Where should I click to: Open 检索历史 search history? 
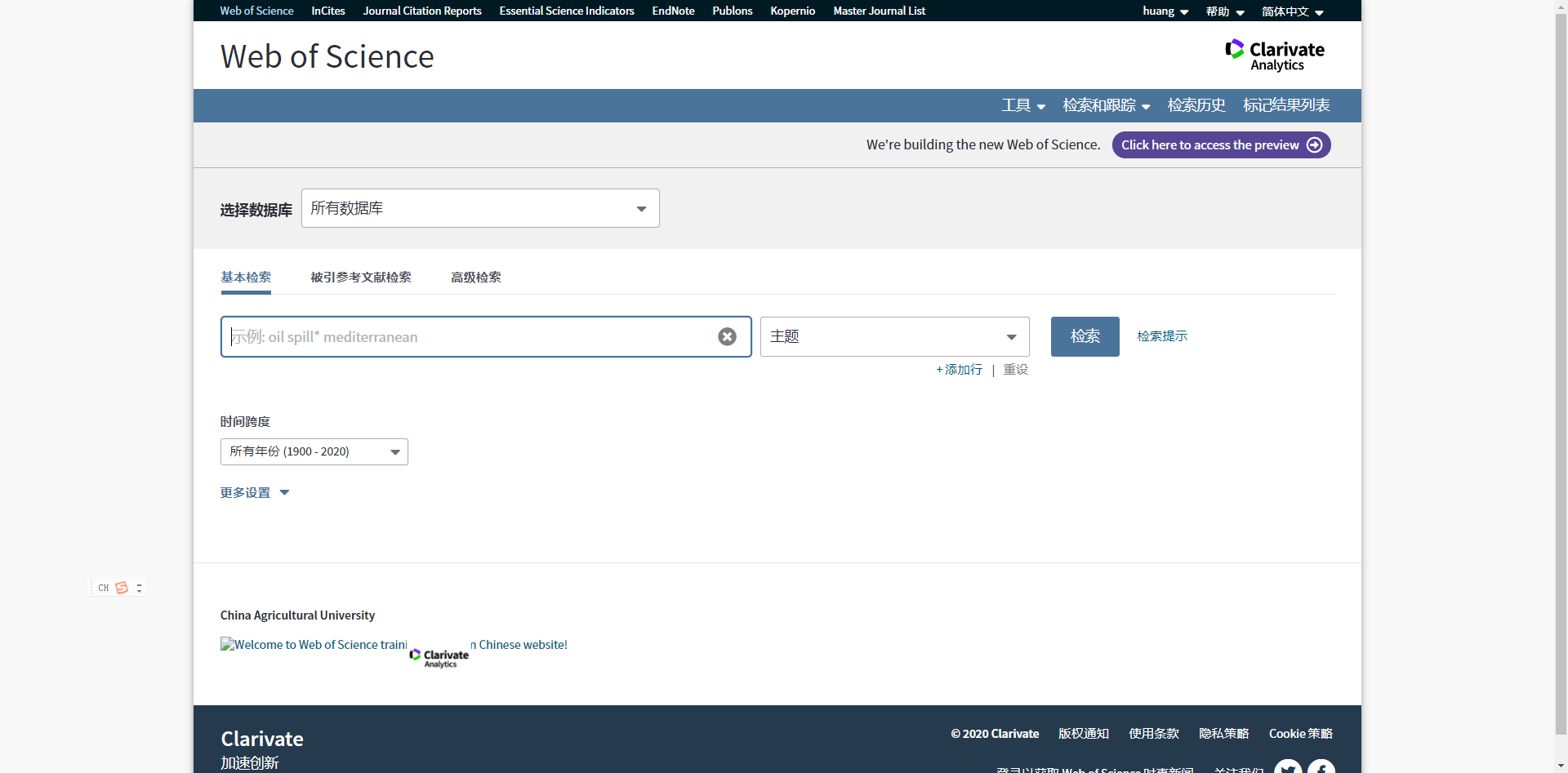click(1196, 105)
